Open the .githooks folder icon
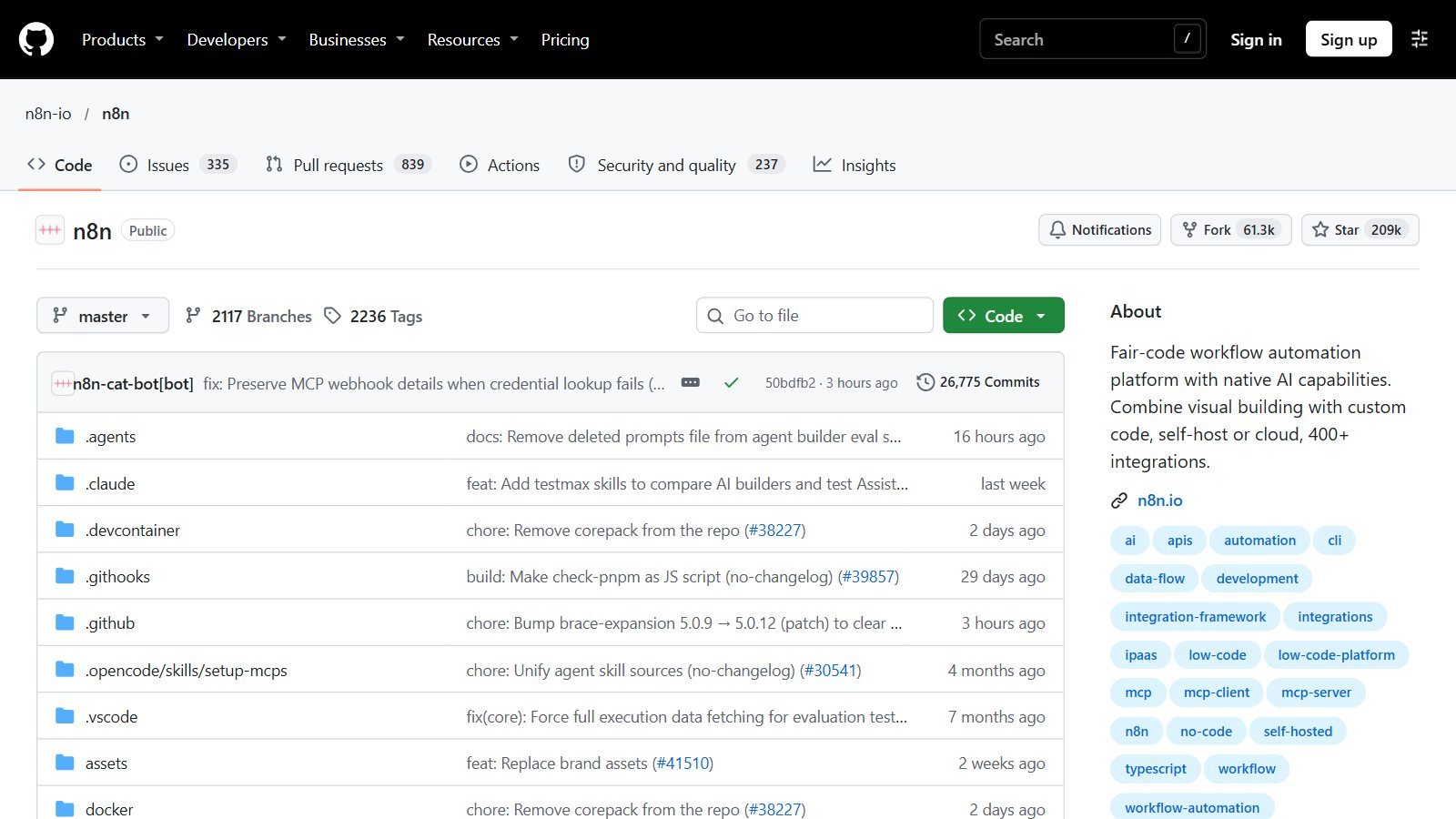 pyautogui.click(x=65, y=576)
